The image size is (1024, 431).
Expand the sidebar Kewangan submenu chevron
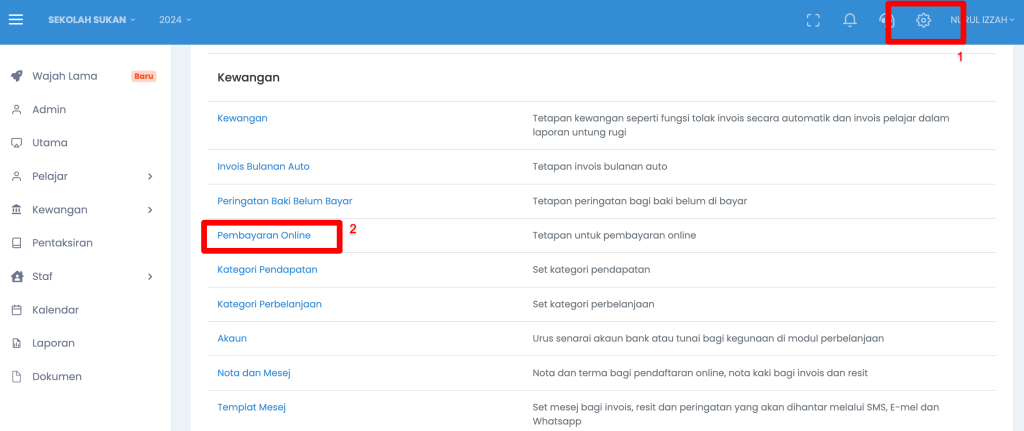pos(150,210)
